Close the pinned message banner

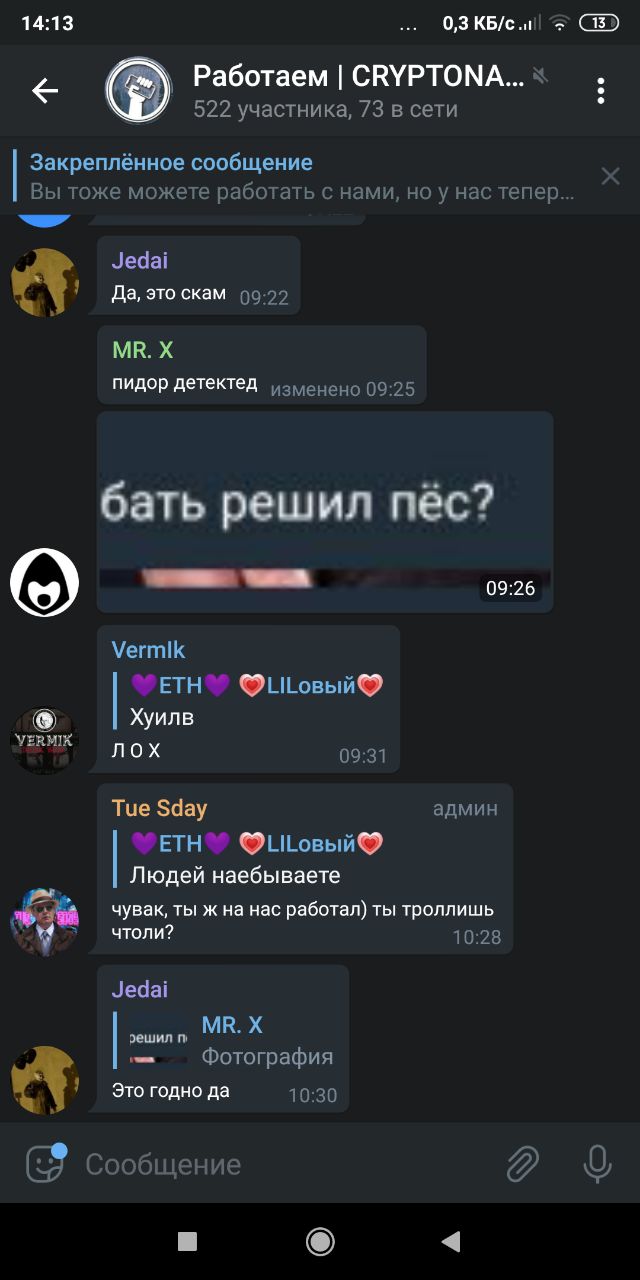tap(610, 177)
